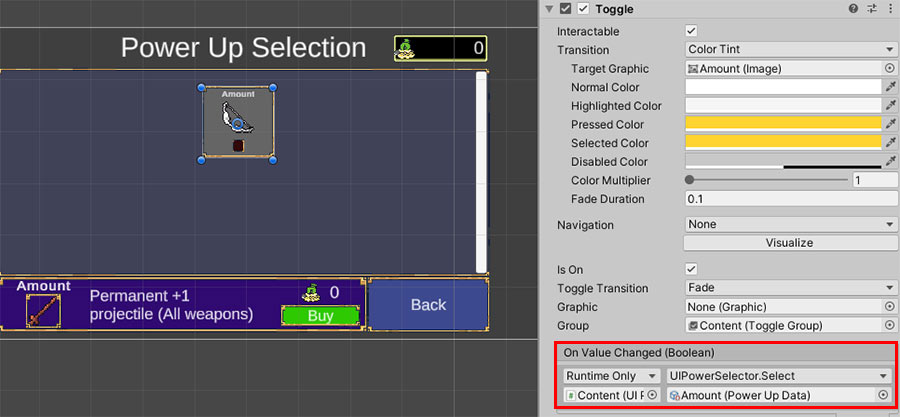
Task: Open object picker for Graphic field
Action: 890,307
